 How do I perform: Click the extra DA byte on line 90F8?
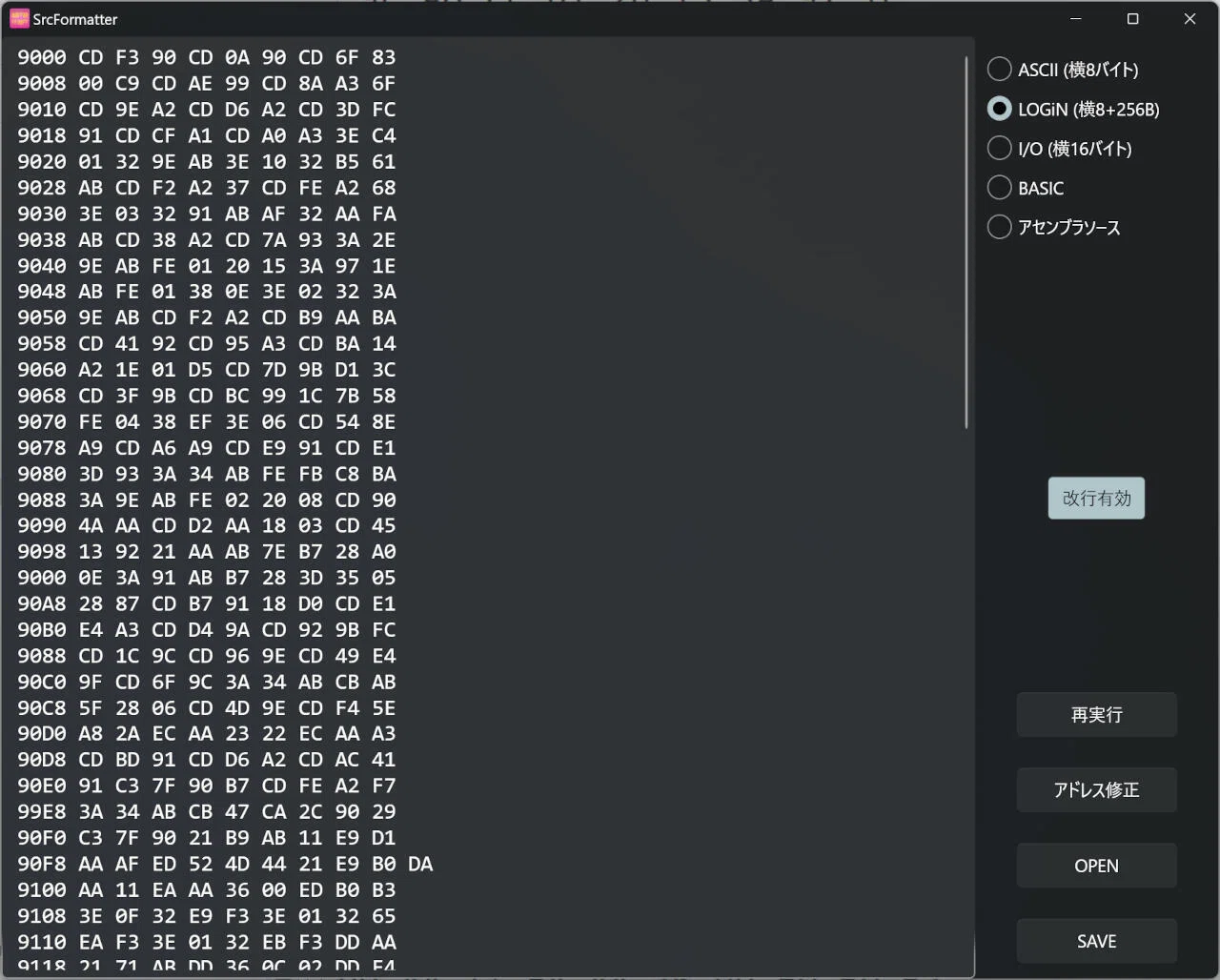420,864
